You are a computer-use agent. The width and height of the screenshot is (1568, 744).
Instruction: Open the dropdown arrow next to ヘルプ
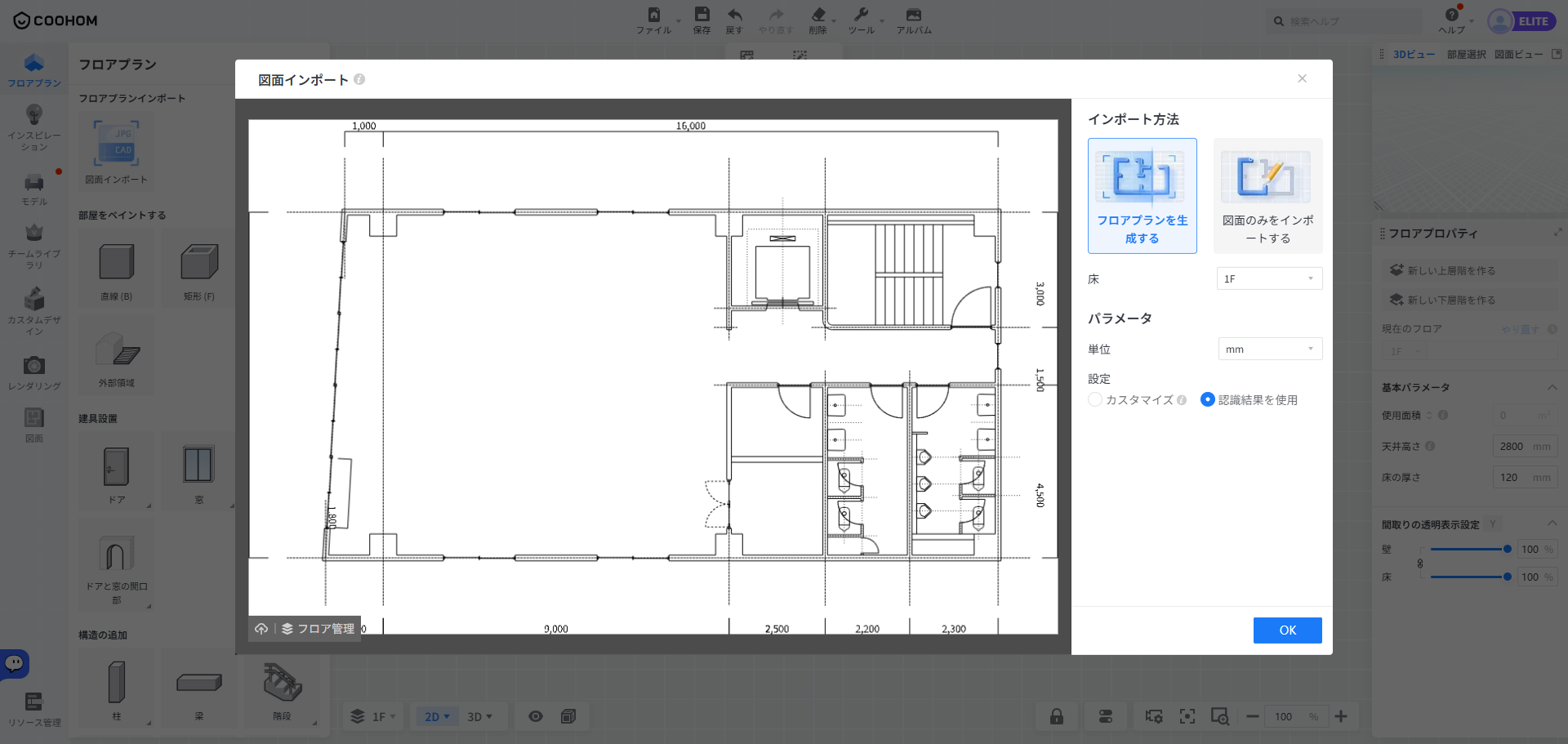[x=1472, y=20]
